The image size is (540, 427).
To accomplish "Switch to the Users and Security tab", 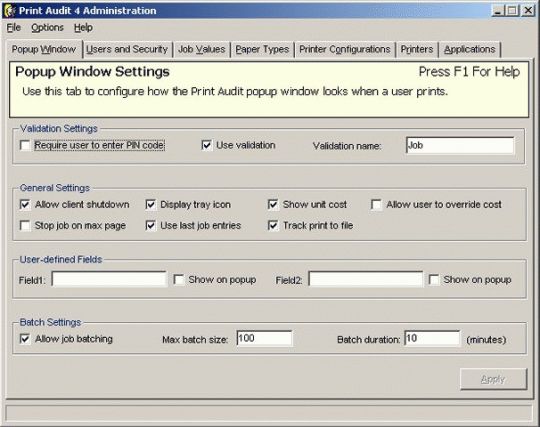I will point(127,49).
